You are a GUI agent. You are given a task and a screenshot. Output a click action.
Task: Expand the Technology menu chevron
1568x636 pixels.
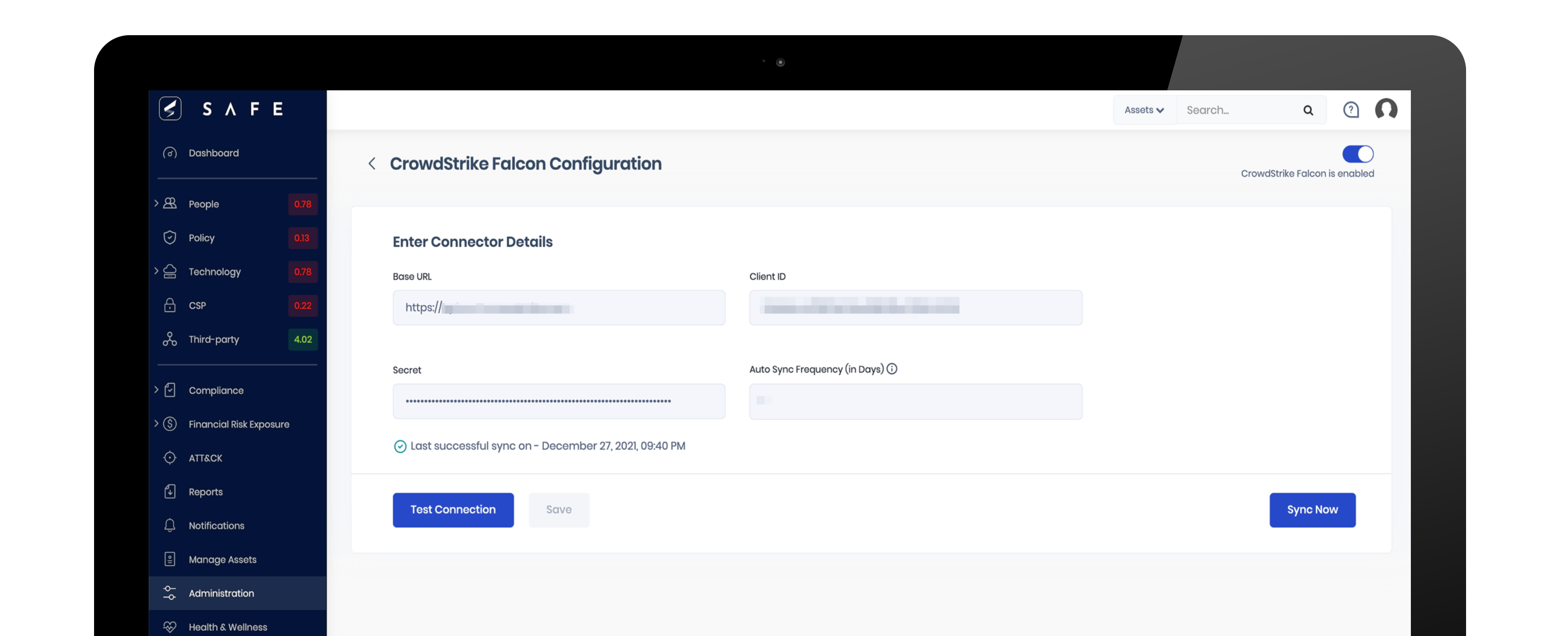(156, 271)
